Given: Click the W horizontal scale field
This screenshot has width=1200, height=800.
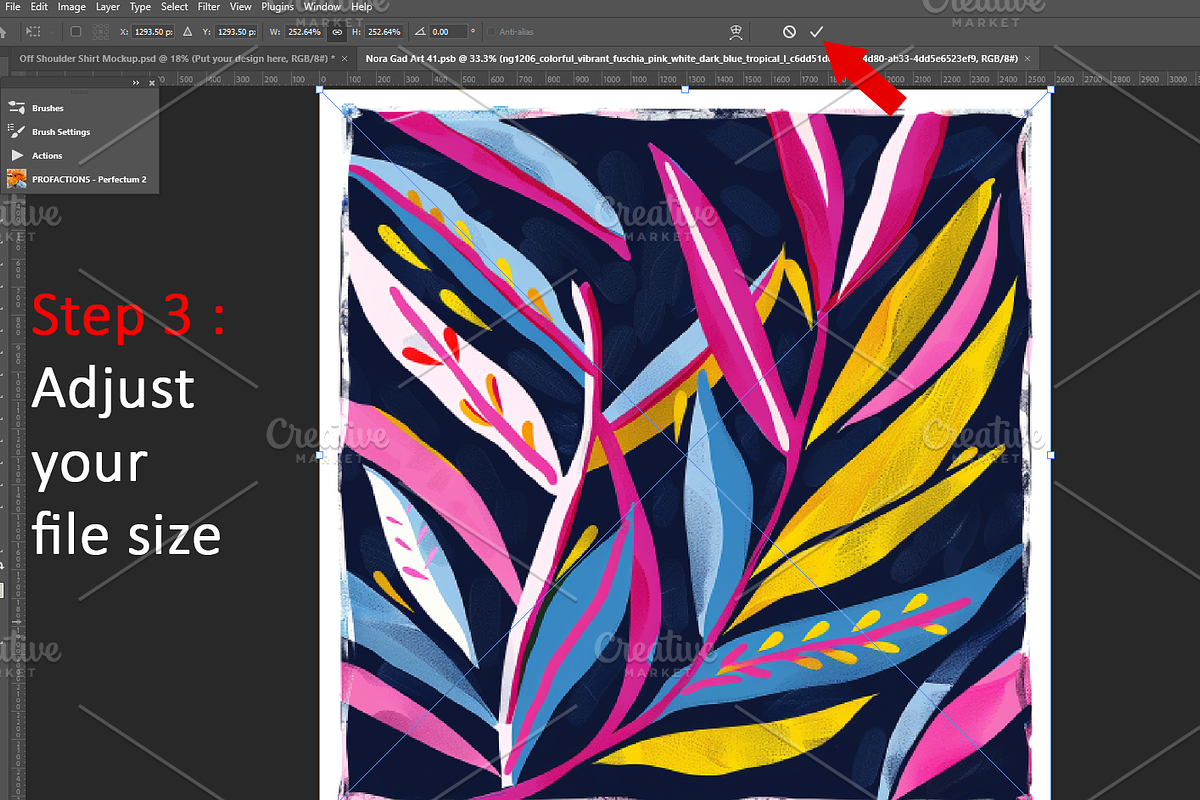Looking at the screenshot, I should pyautogui.click(x=305, y=32).
